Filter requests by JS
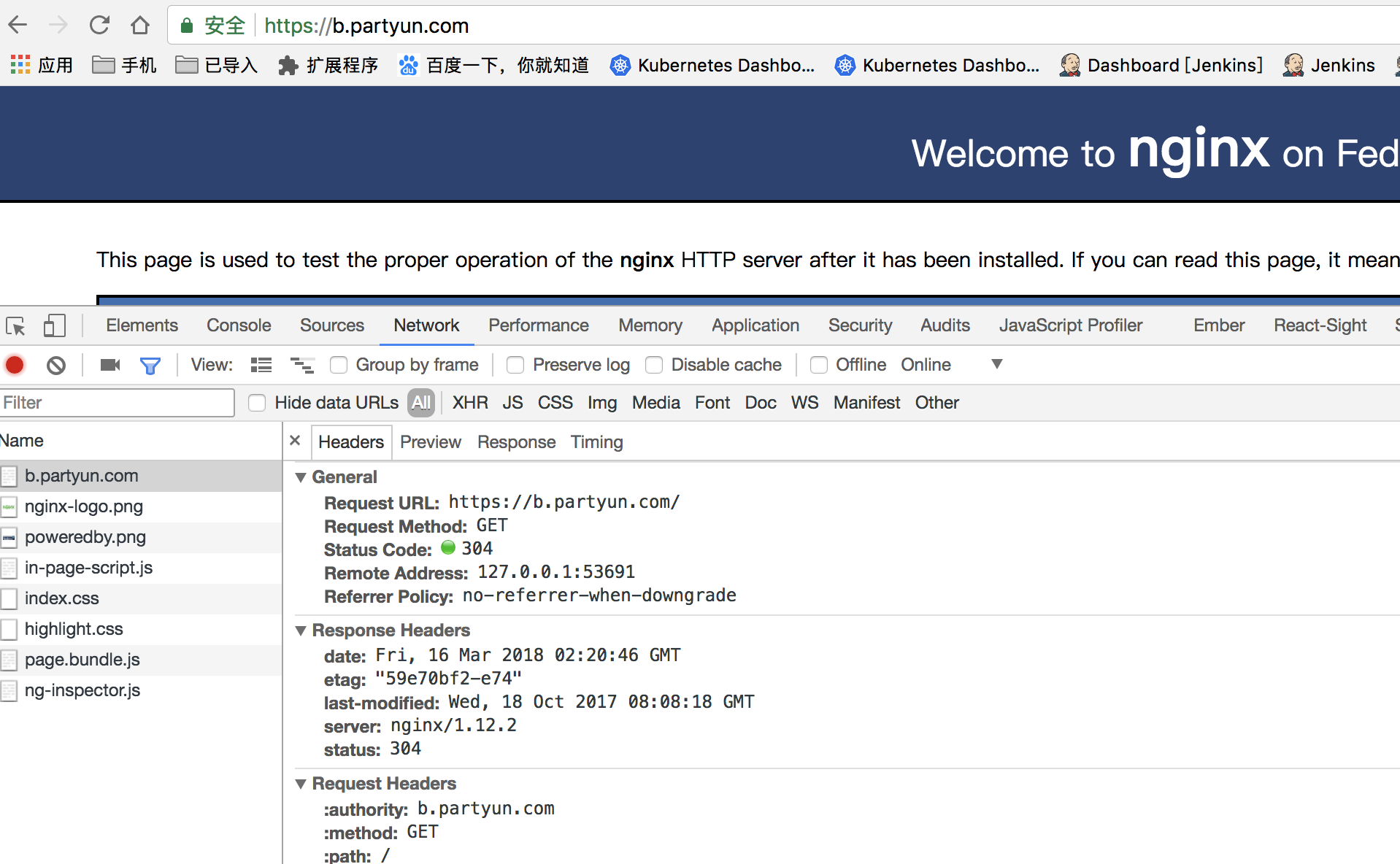1400x864 pixels. [x=512, y=403]
